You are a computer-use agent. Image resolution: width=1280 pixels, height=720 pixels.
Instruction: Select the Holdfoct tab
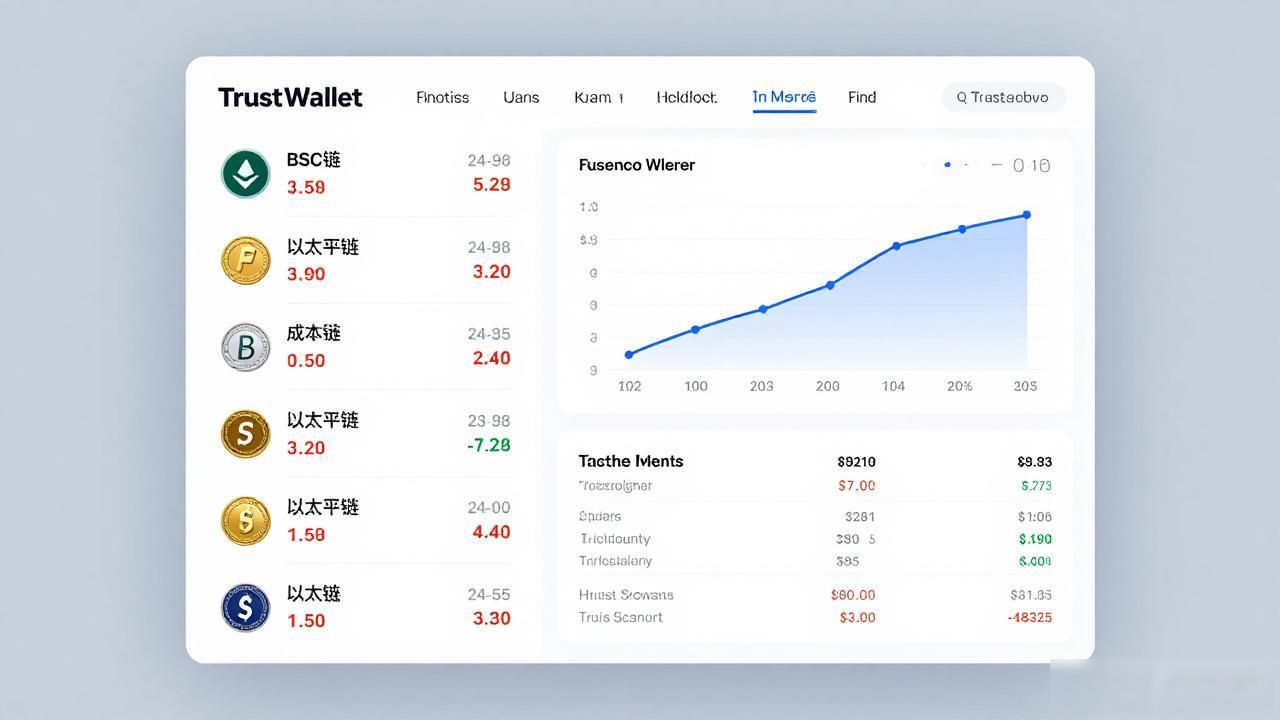pyautogui.click(x=687, y=97)
